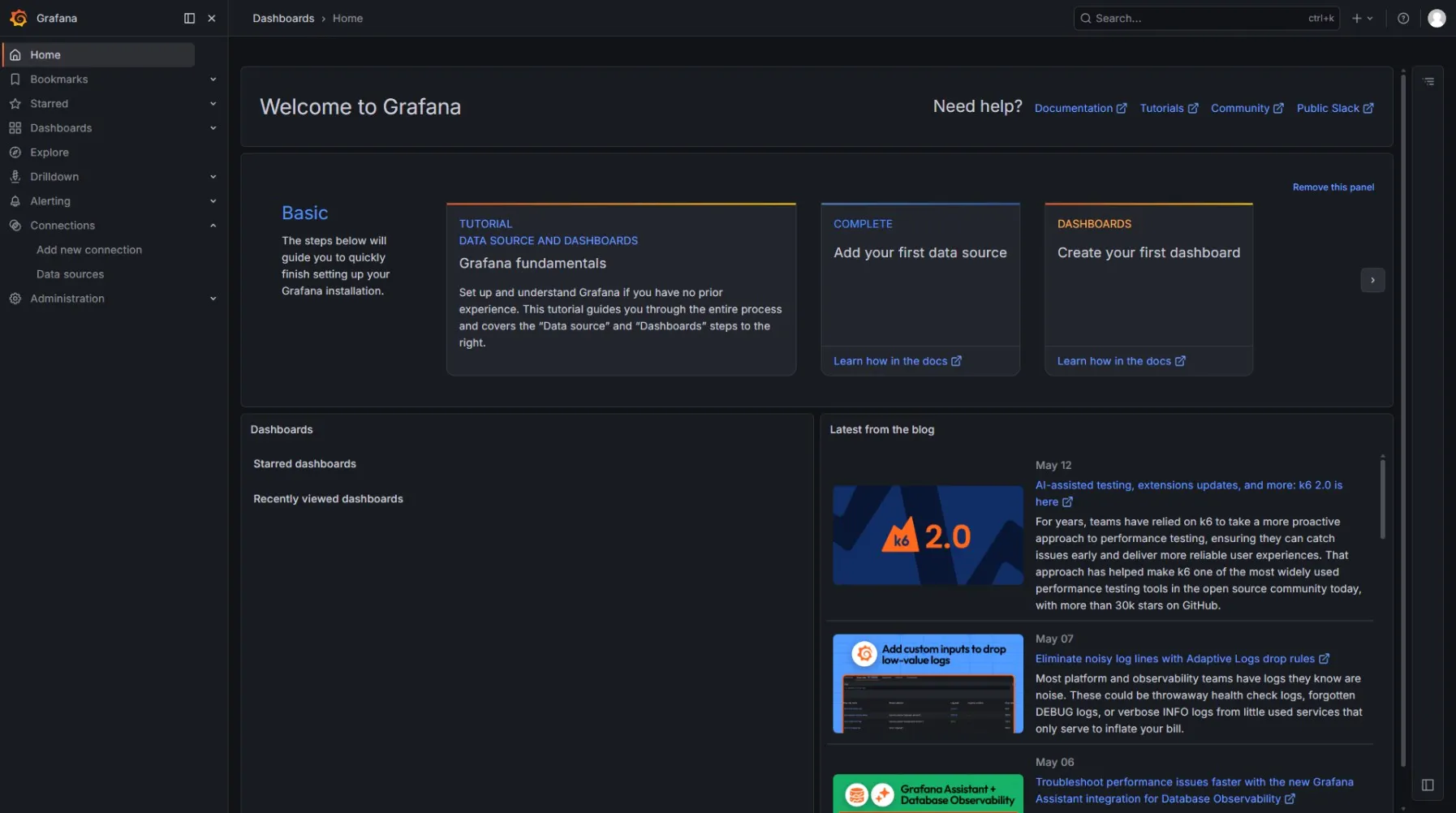Expand the Administration section chevron
1456x813 pixels.
pyautogui.click(x=213, y=298)
